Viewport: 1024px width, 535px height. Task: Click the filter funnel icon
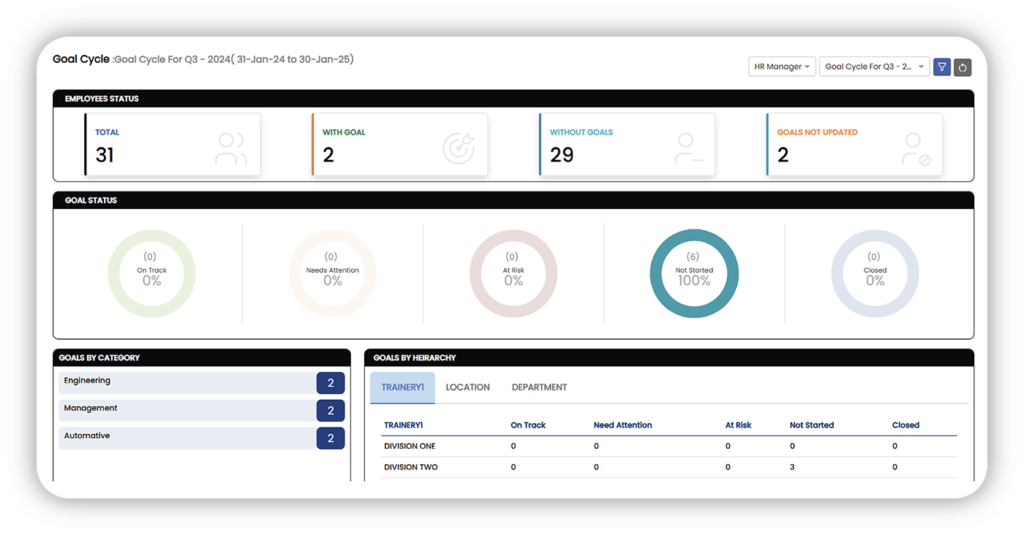(941, 67)
